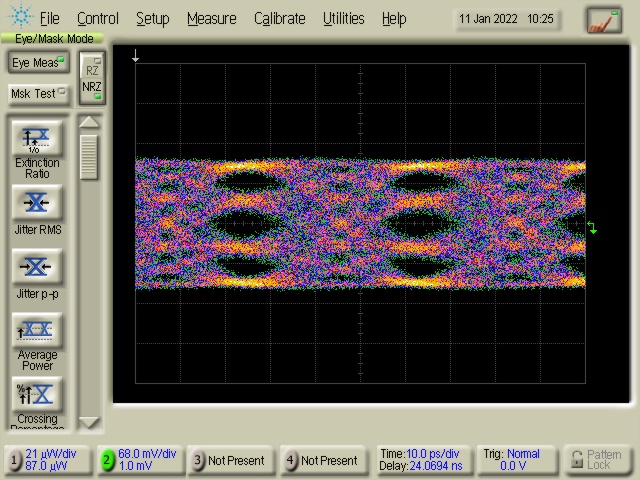
Task: Click the Extinction Ratio measurement icon
Action: [36, 138]
